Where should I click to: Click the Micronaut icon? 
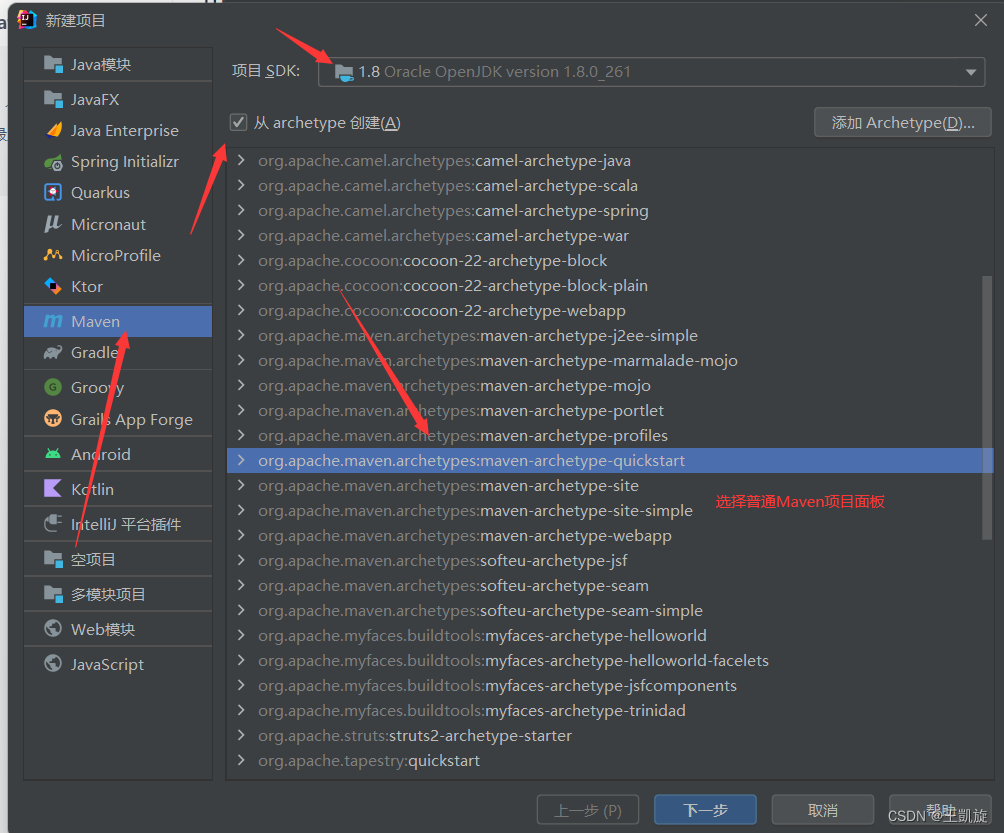tap(53, 224)
